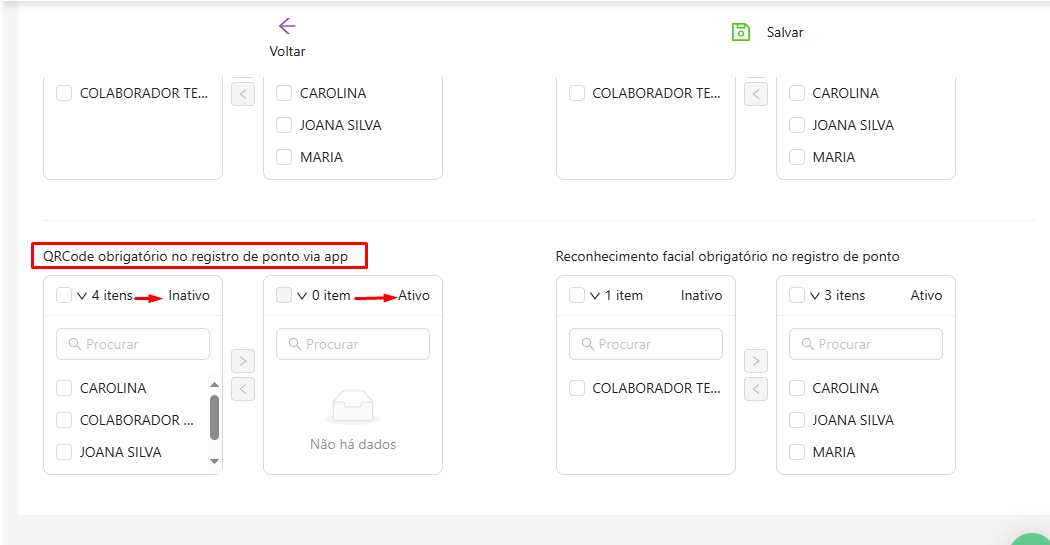Expand the chevron dropdown next to '4 itens'
This screenshot has height=545, width=1050.
[x=82, y=296]
